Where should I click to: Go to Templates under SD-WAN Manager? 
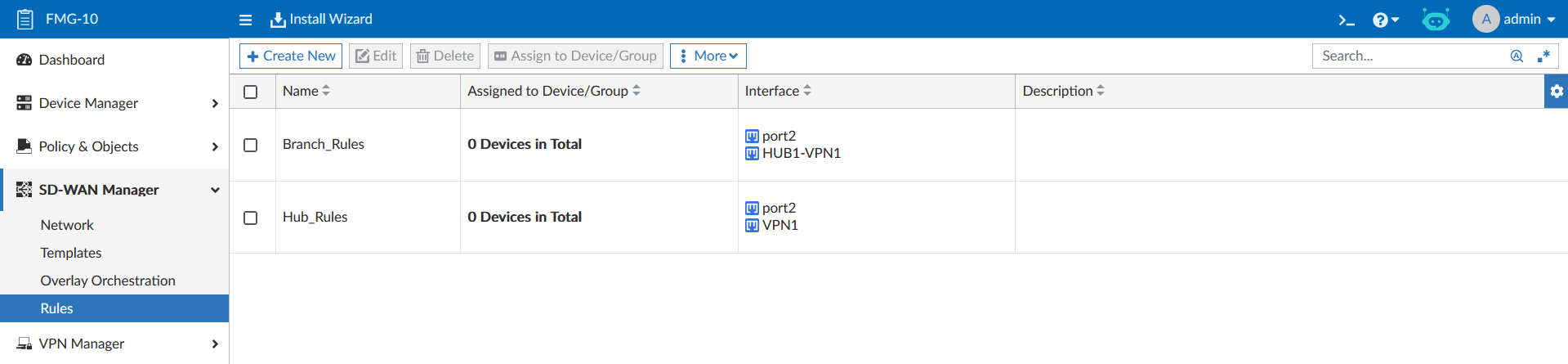coord(71,253)
